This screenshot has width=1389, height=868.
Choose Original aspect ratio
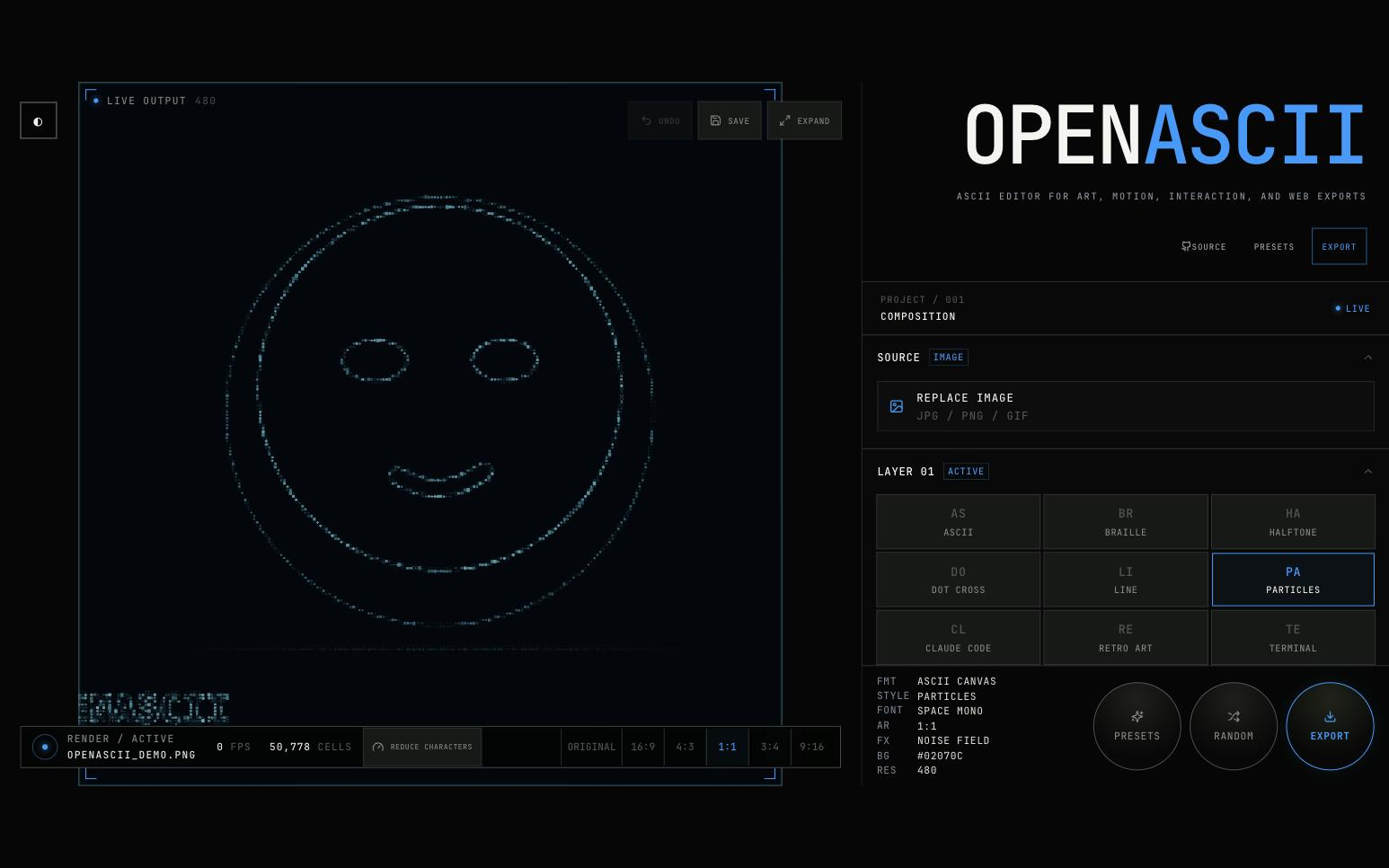point(592,747)
